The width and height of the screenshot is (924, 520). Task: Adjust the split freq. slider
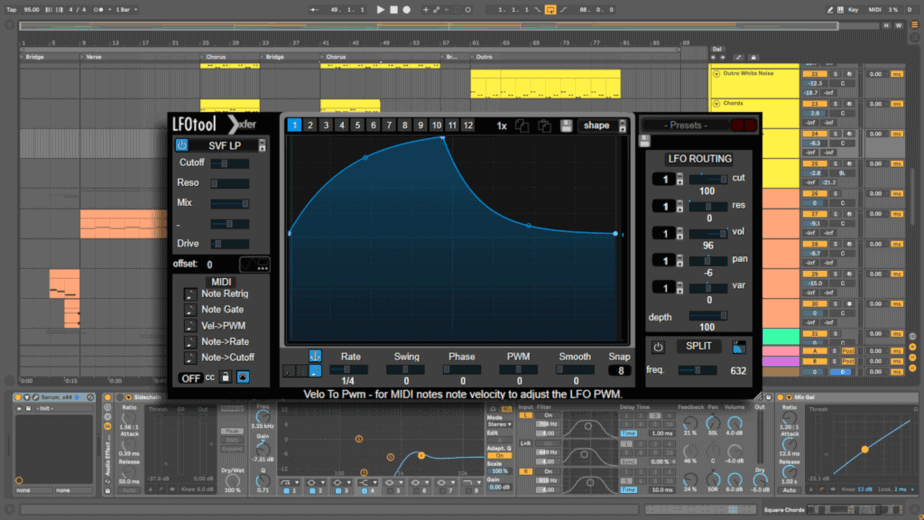[698, 370]
